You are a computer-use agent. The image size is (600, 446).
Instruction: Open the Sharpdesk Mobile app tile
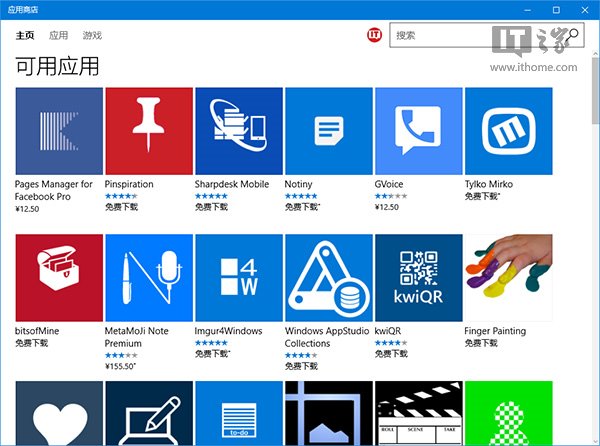pos(239,131)
